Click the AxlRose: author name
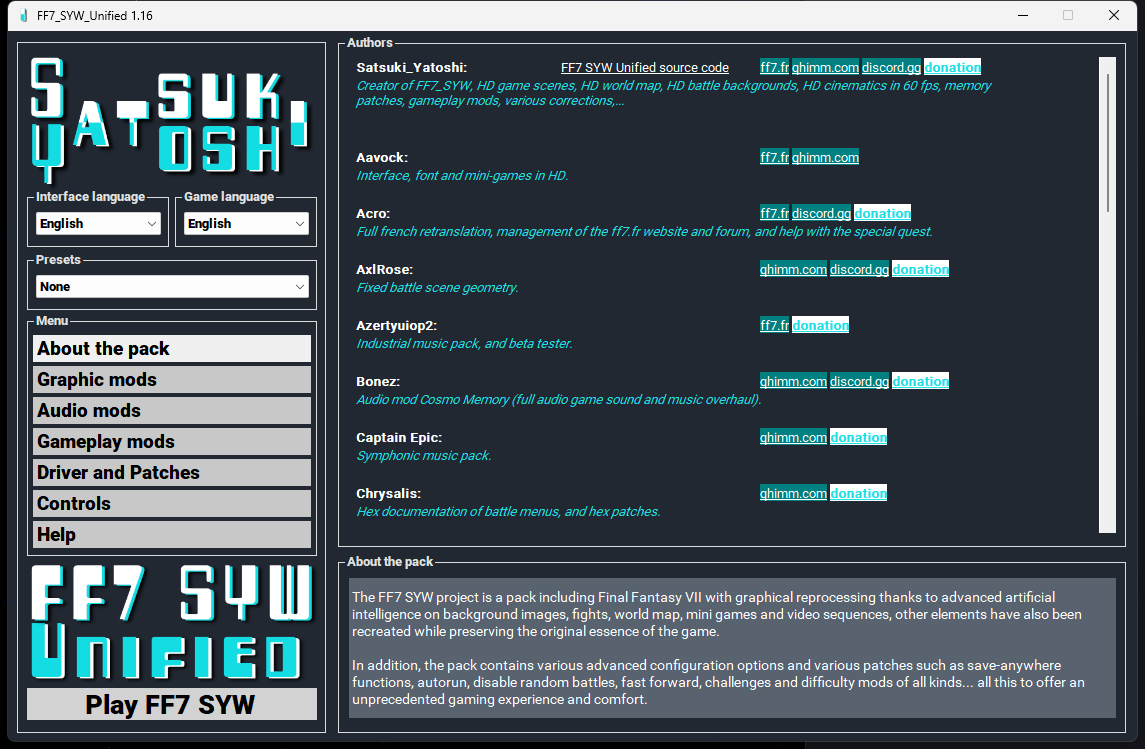The image size is (1145, 749). (385, 269)
